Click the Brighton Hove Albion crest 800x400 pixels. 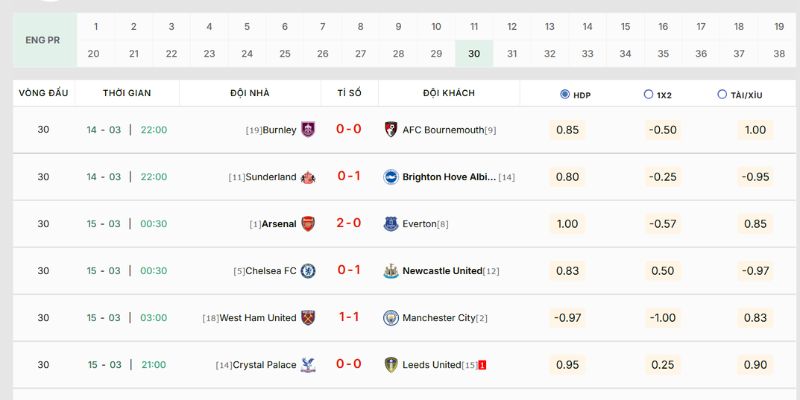(x=391, y=177)
